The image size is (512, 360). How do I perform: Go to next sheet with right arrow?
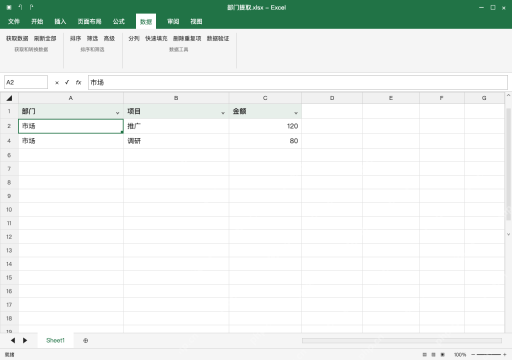25,340
